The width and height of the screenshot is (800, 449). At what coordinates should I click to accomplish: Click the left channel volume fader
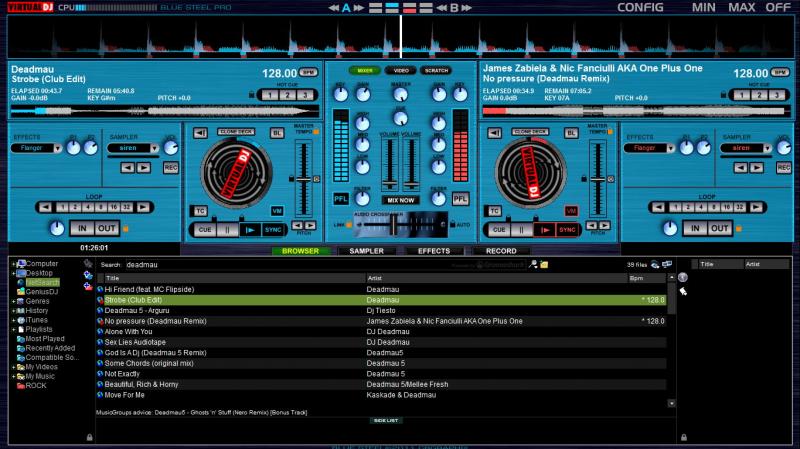point(390,184)
